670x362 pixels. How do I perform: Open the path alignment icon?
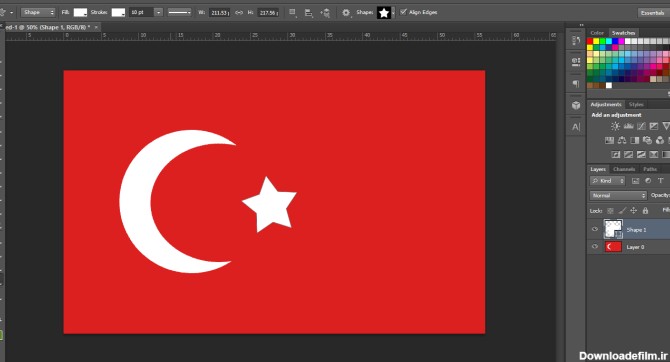(x=309, y=13)
